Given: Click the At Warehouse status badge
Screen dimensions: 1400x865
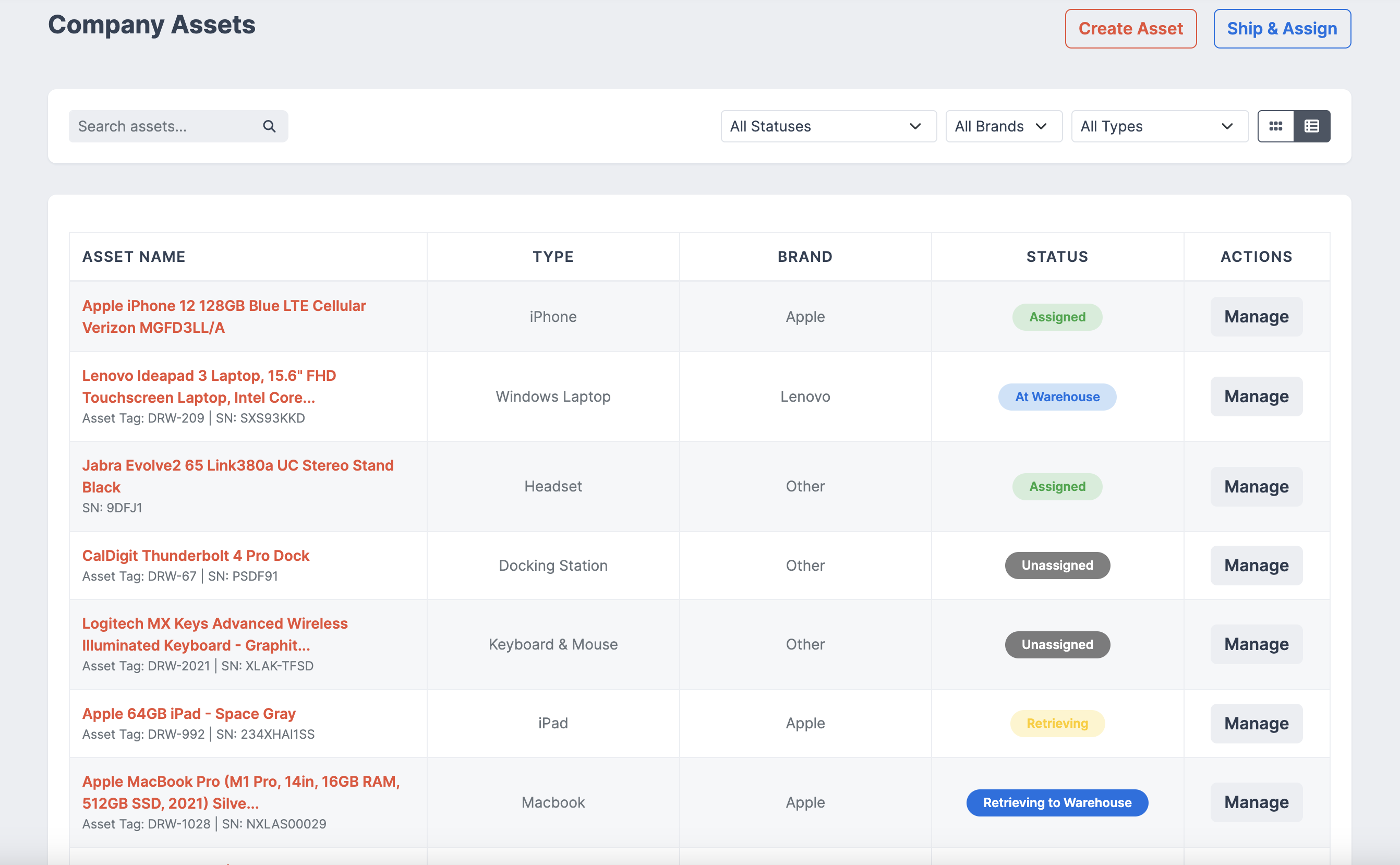Looking at the screenshot, I should click(1057, 397).
